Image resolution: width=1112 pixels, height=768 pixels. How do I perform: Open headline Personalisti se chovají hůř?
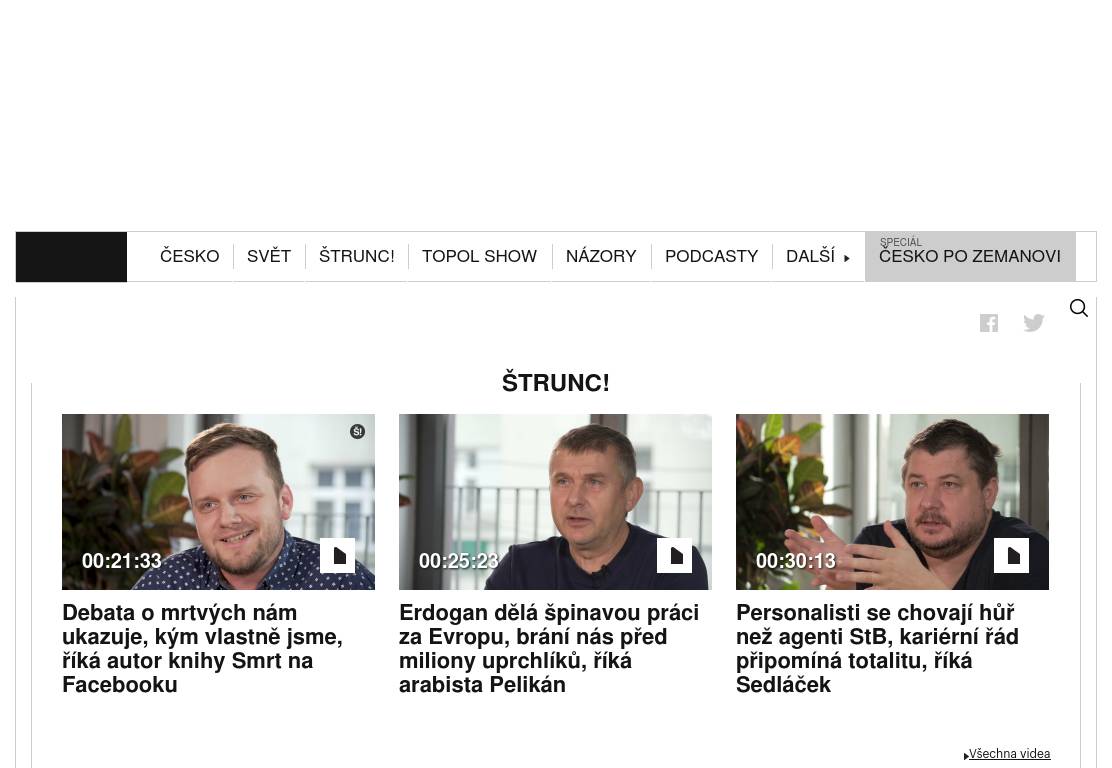[877, 649]
